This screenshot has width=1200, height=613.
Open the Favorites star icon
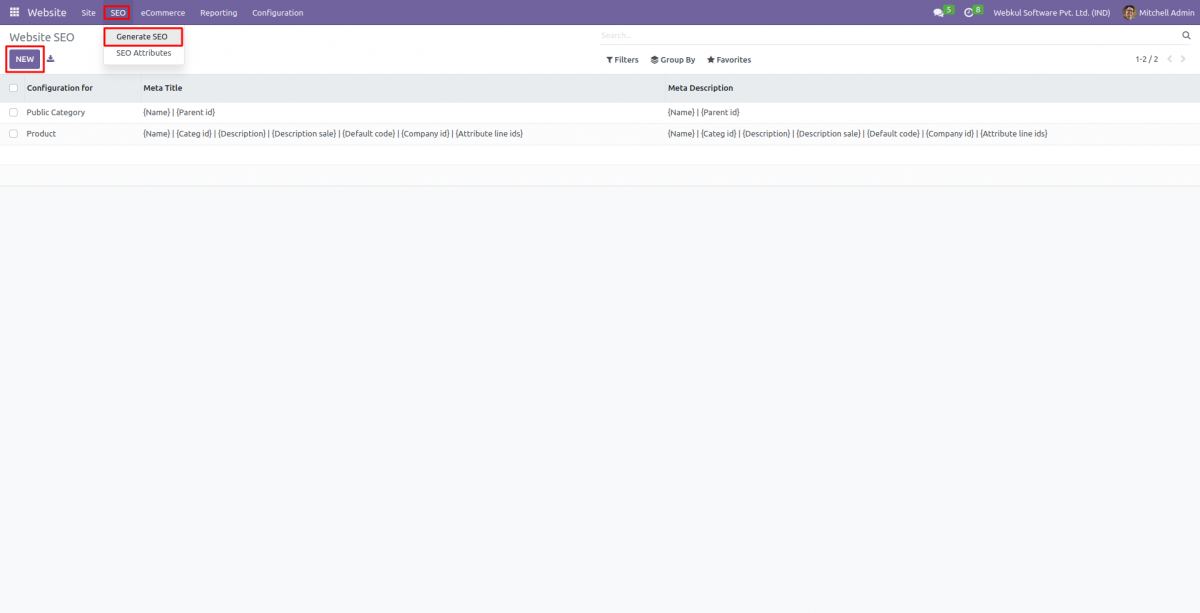coord(709,59)
